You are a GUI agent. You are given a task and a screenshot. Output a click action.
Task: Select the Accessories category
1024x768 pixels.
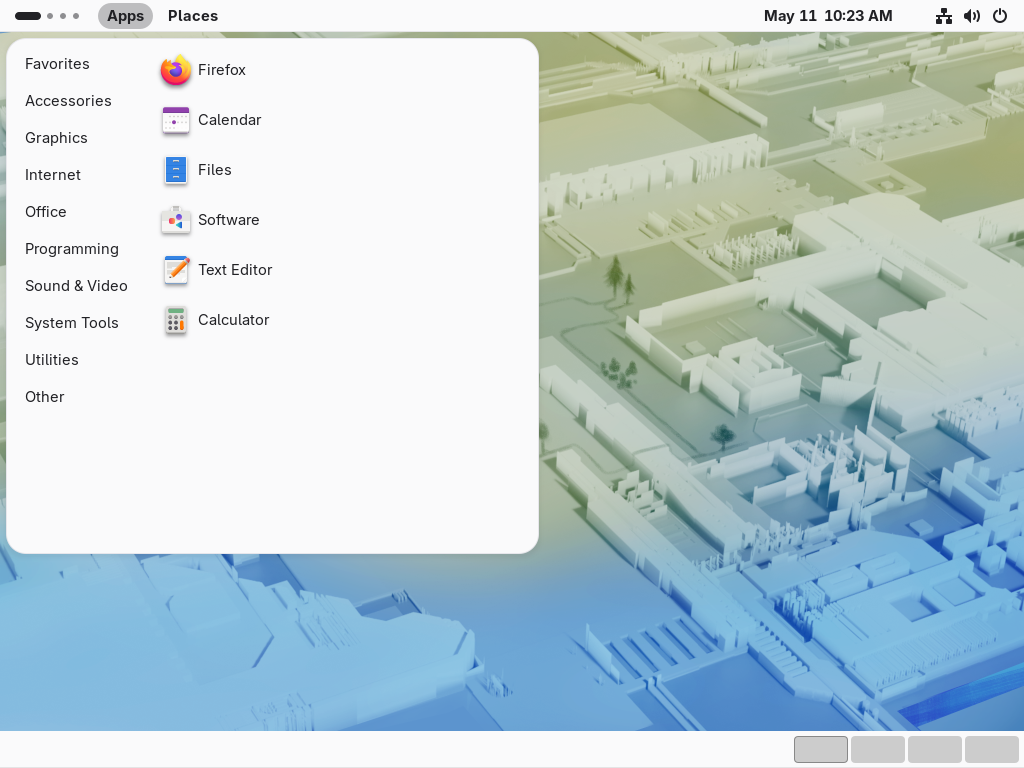(69, 101)
